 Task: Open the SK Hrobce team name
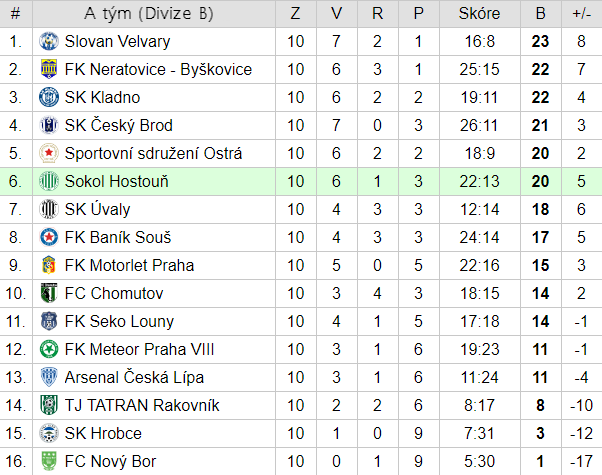[x=103, y=434]
